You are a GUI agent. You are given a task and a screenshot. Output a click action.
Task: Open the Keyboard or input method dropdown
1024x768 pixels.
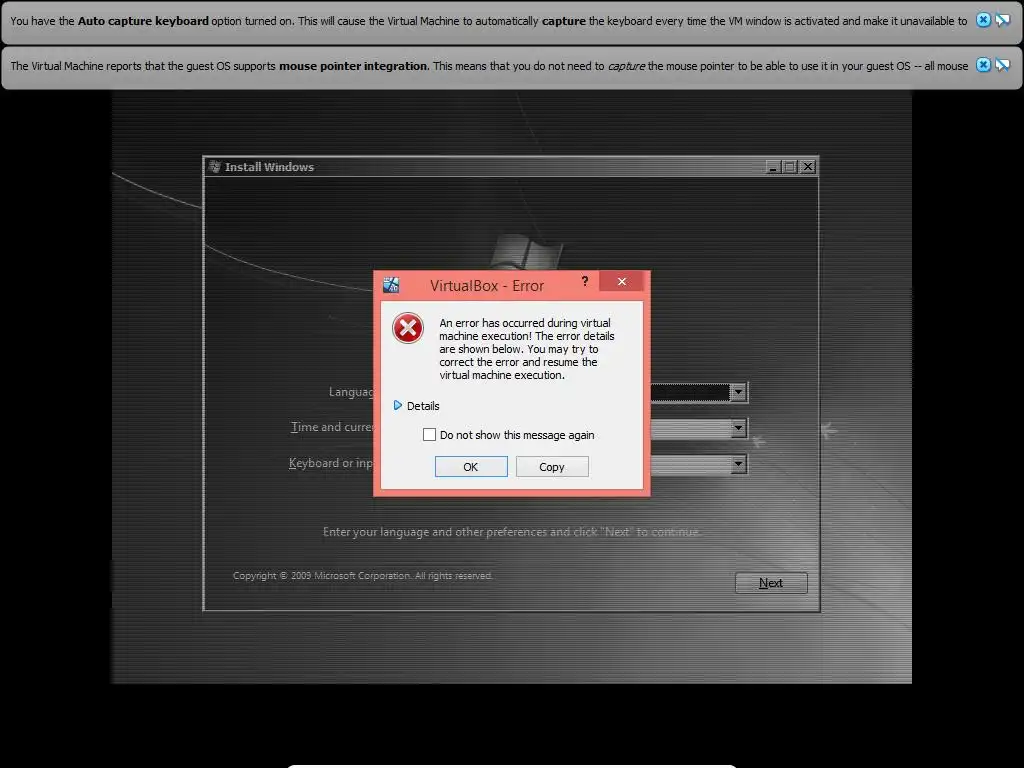click(x=738, y=464)
